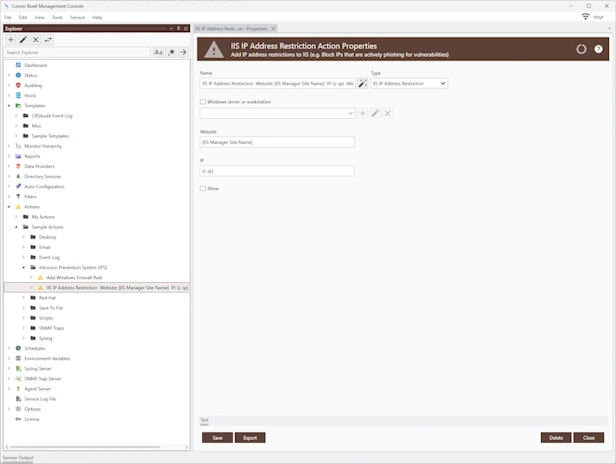Click the delete X icon in Explorer toolbar
616x464 pixels.
[x=35, y=40]
